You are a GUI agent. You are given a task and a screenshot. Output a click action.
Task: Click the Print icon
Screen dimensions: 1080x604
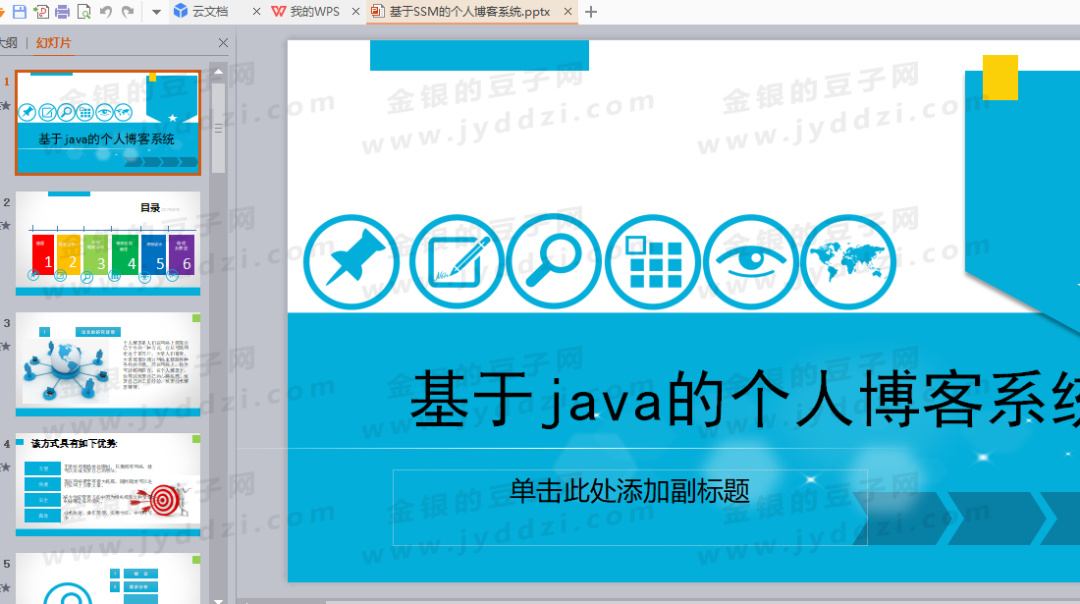(x=62, y=12)
